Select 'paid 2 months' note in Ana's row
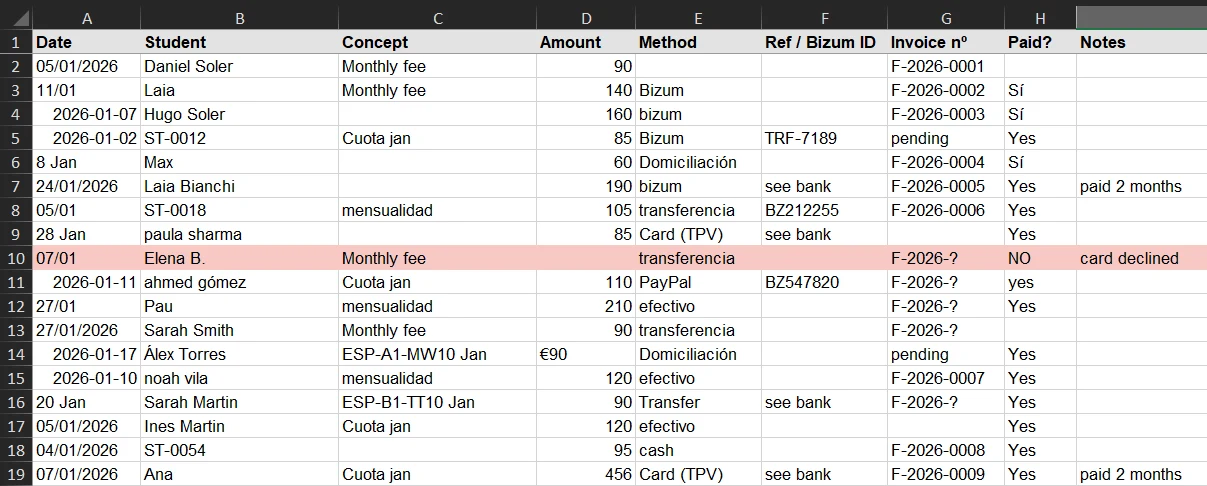The height and width of the screenshot is (486, 1207). coord(1142,474)
